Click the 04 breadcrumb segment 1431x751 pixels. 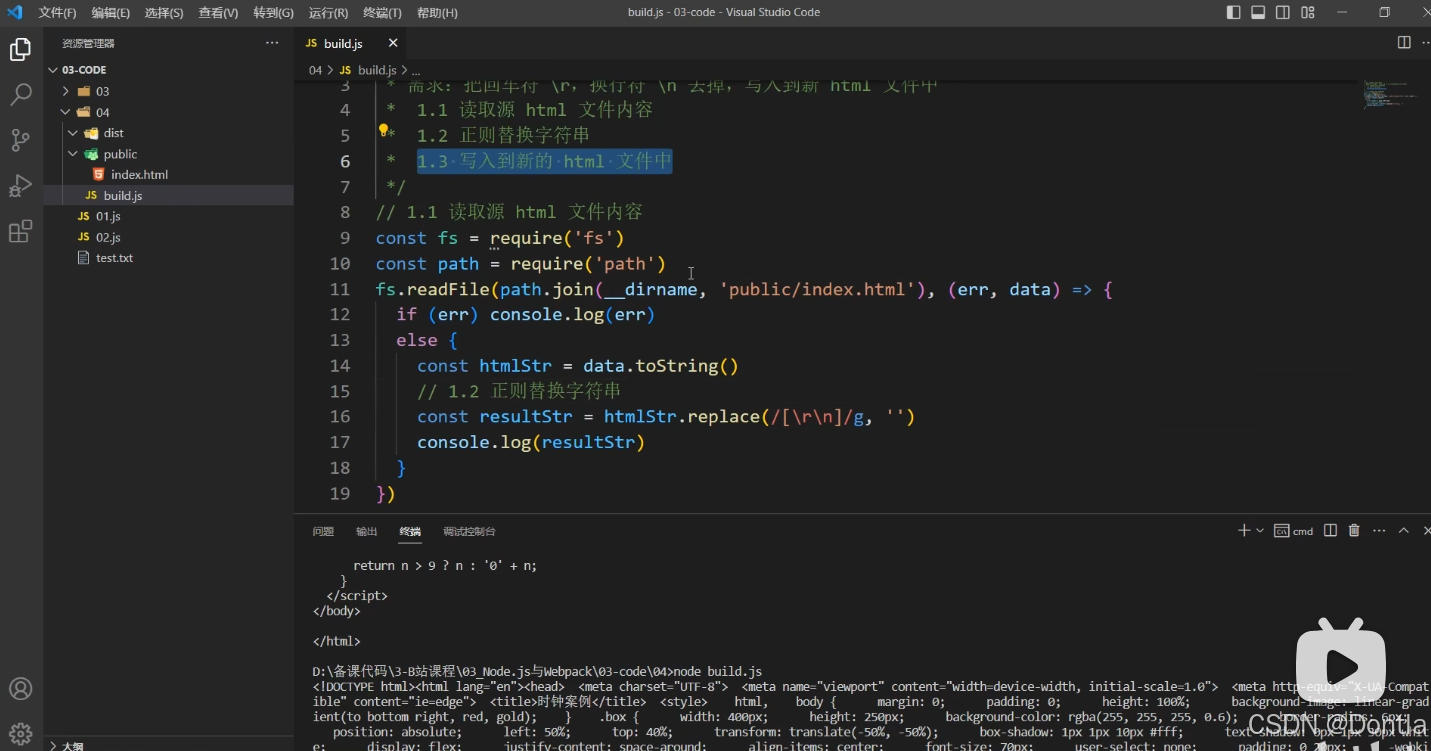[x=315, y=70]
